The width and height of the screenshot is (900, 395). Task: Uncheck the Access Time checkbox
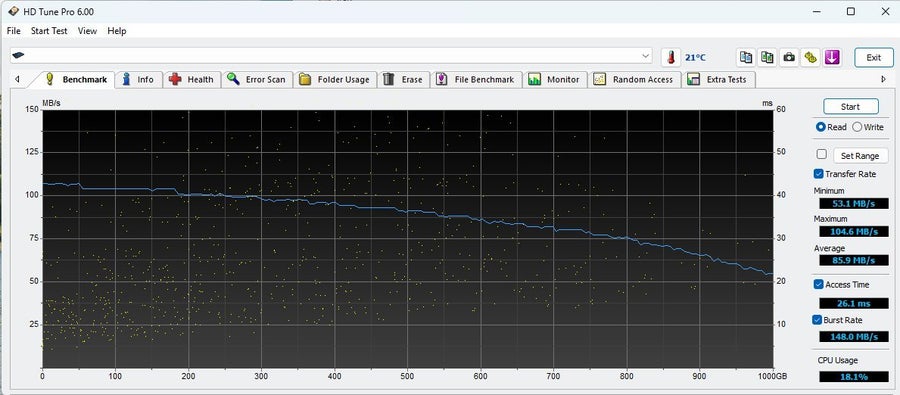pos(818,284)
